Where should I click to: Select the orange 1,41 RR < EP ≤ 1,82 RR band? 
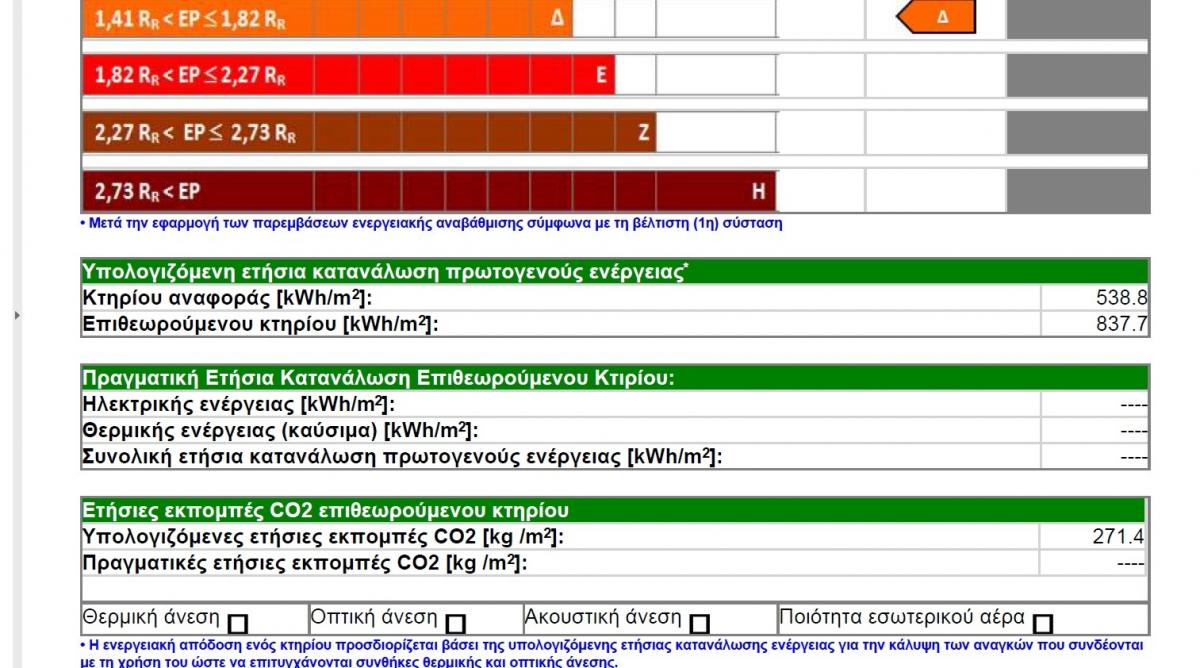point(327,19)
